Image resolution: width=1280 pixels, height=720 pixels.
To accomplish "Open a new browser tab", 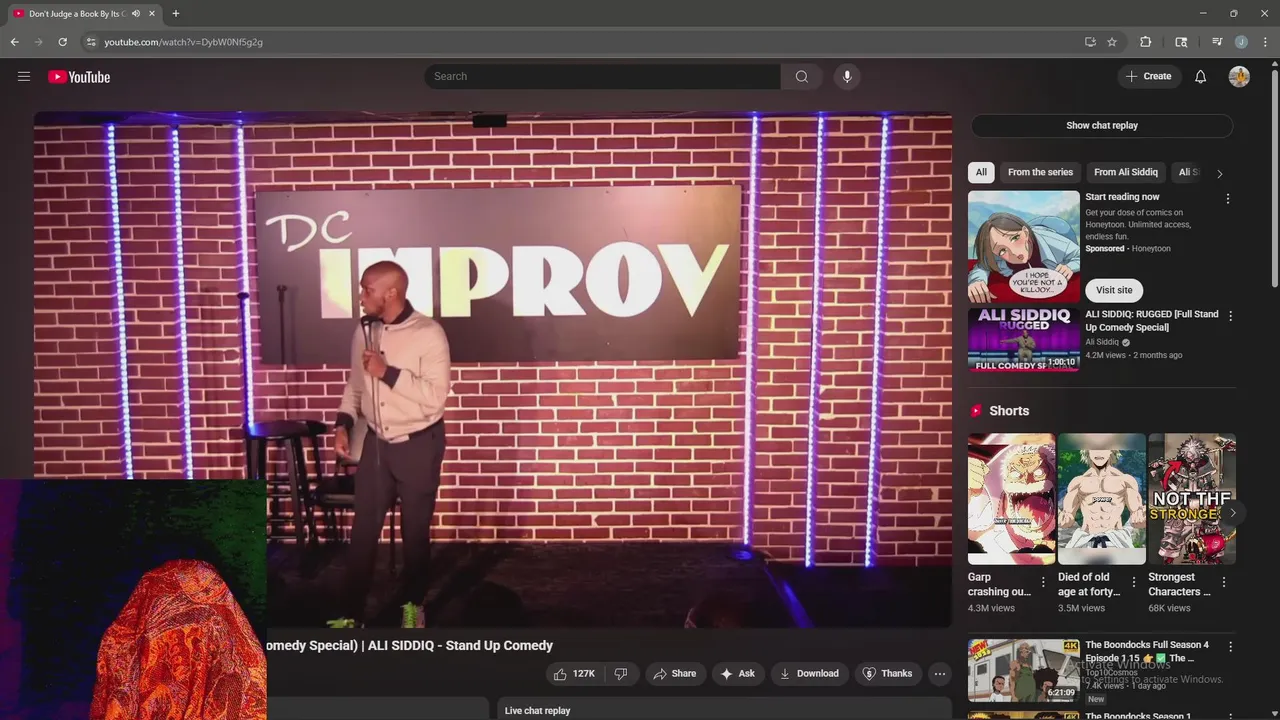I will (176, 14).
